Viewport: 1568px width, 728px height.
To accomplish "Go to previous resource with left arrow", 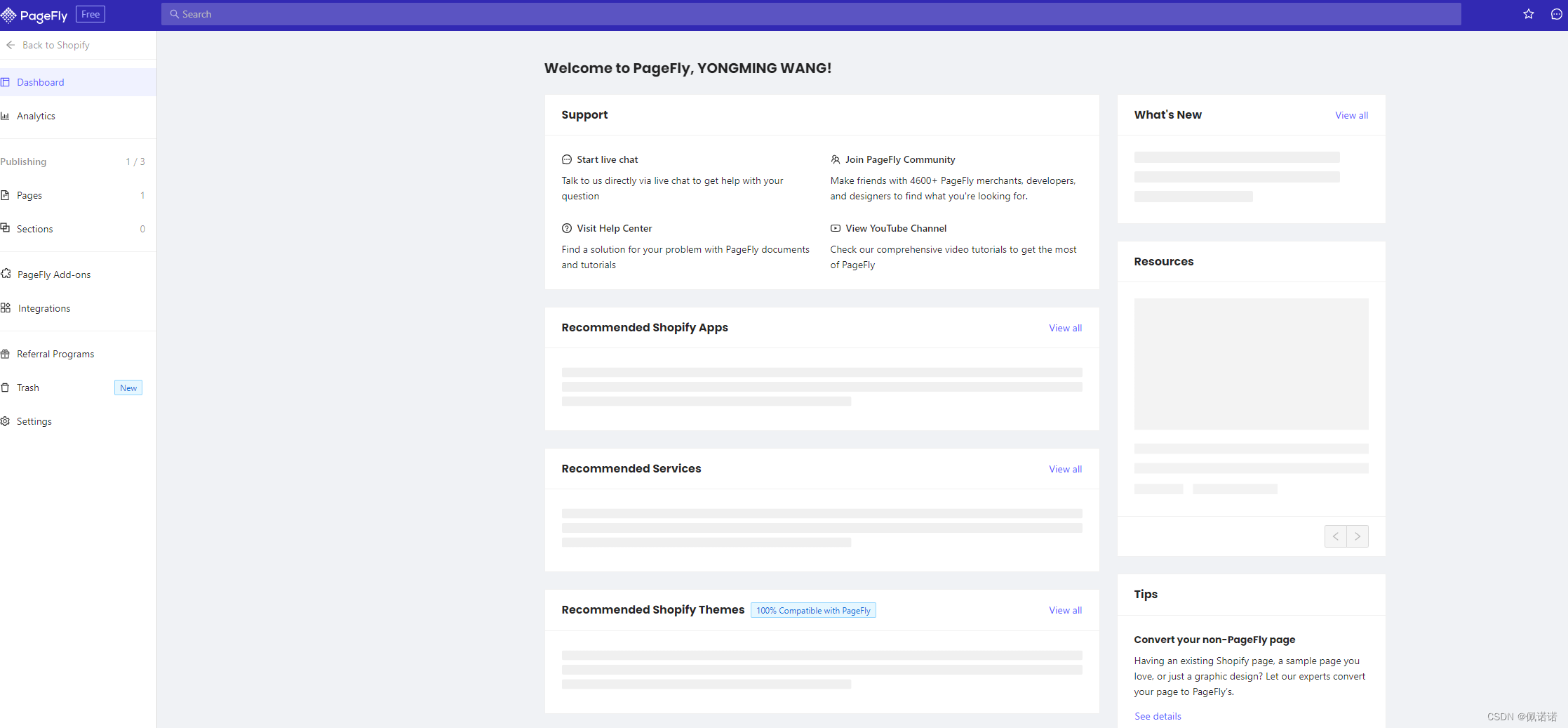I will click(1336, 536).
